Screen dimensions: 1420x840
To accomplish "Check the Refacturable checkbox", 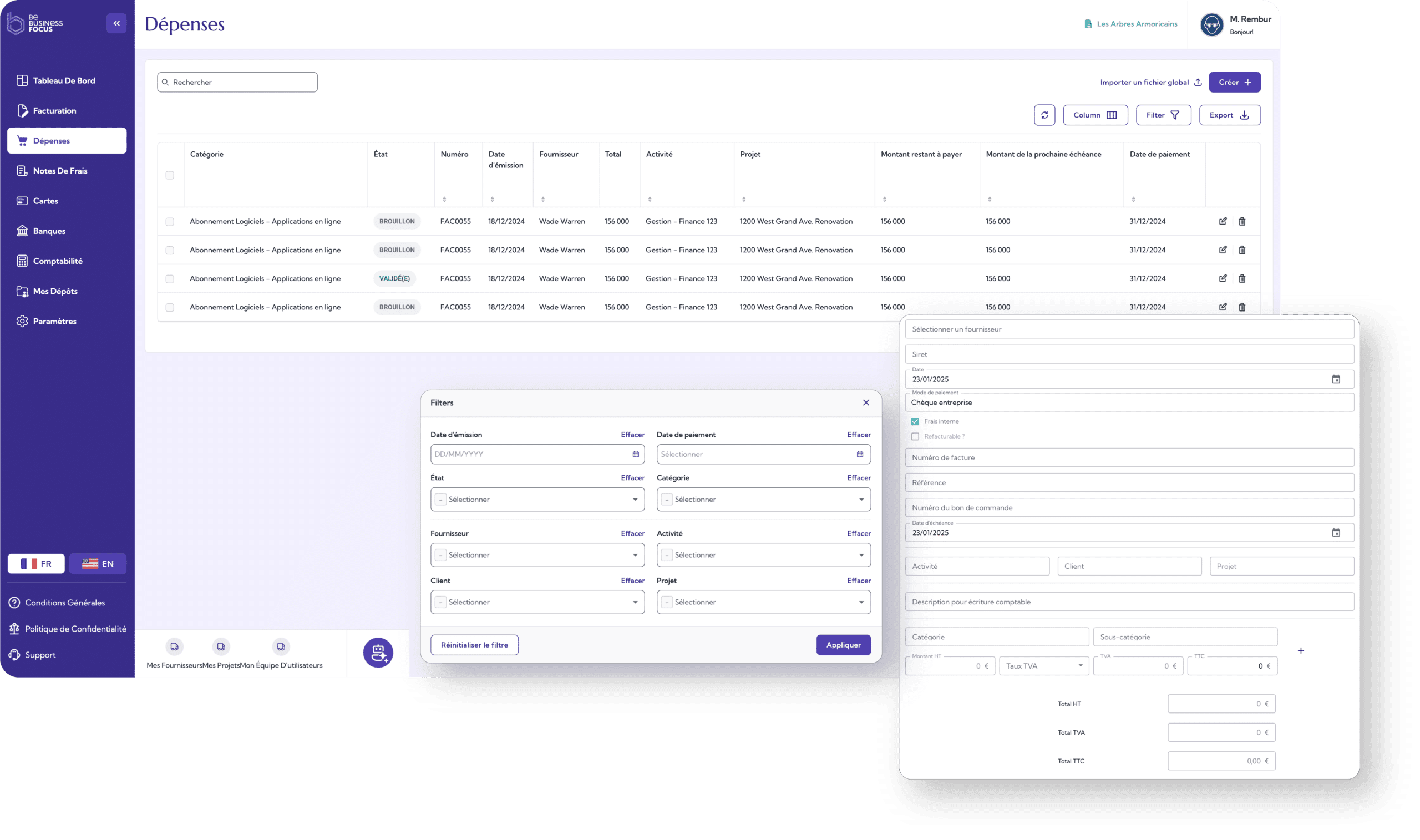I will tap(915, 436).
